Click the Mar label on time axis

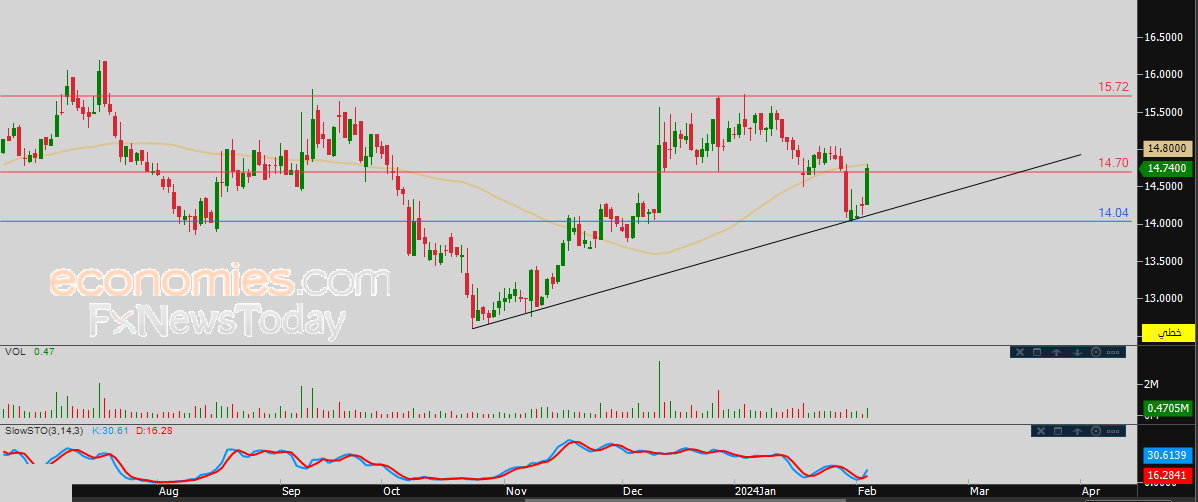980,489
